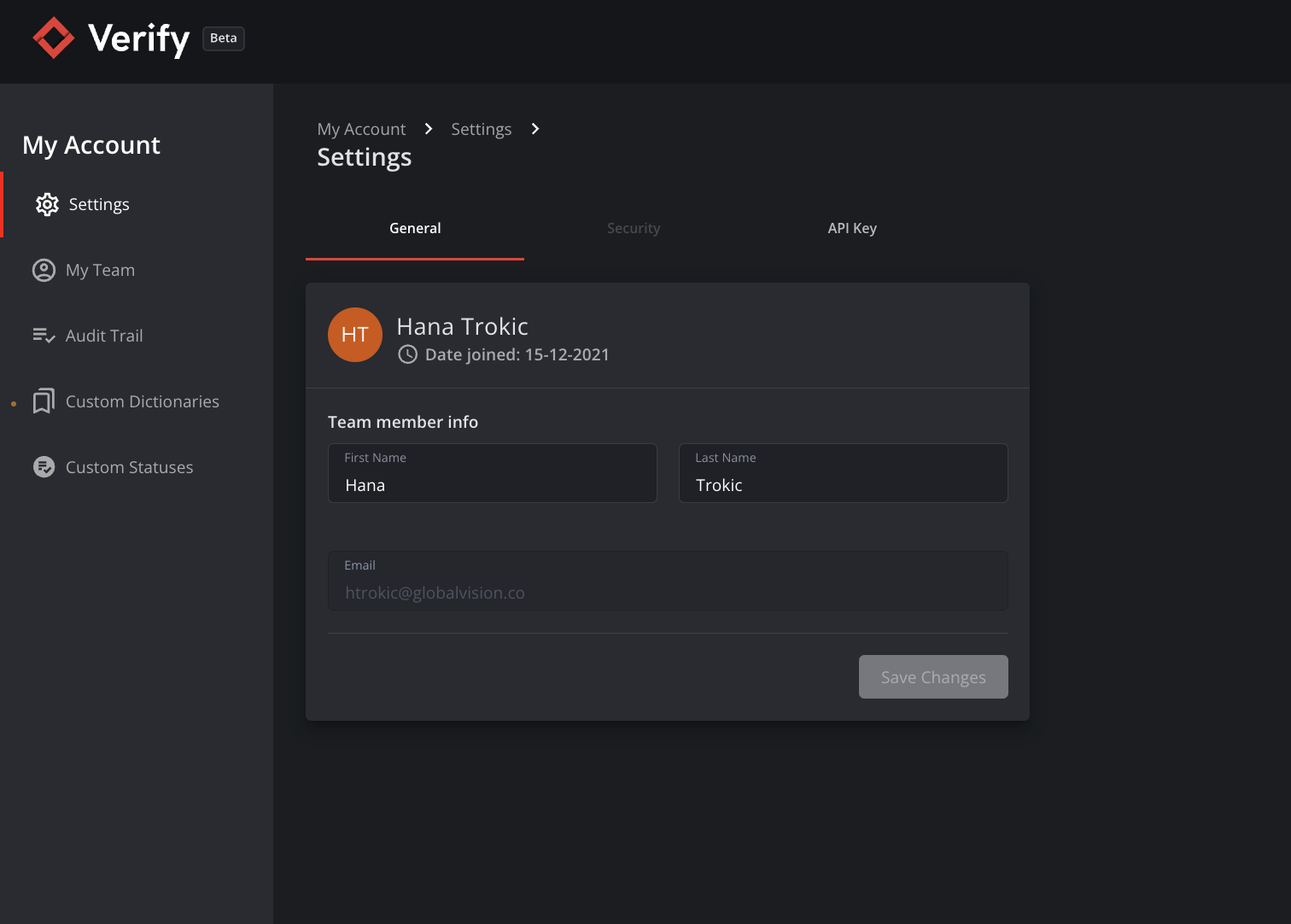Click the My Team person icon
Screen dimensions: 1291x924
click(44, 271)
